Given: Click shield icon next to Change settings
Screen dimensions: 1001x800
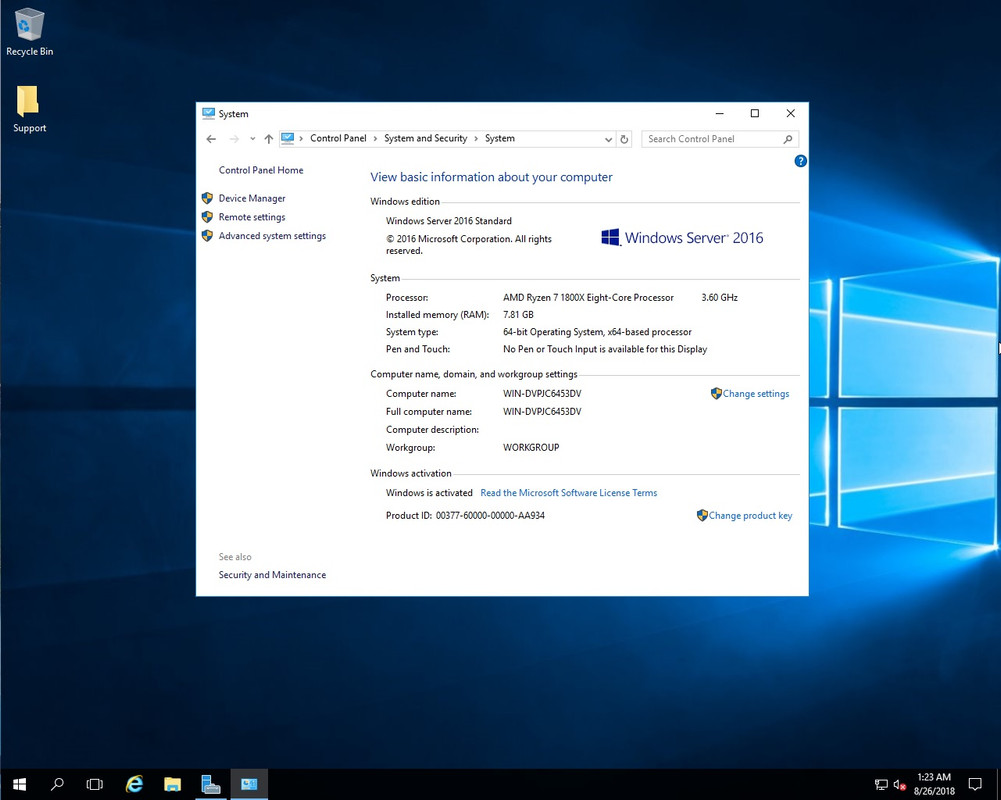Looking at the screenshot, I should pyautogui.click(x=716, y=393).
